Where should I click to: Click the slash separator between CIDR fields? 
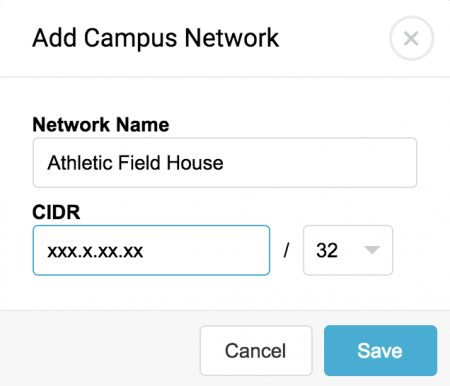[x=286, y=250]
